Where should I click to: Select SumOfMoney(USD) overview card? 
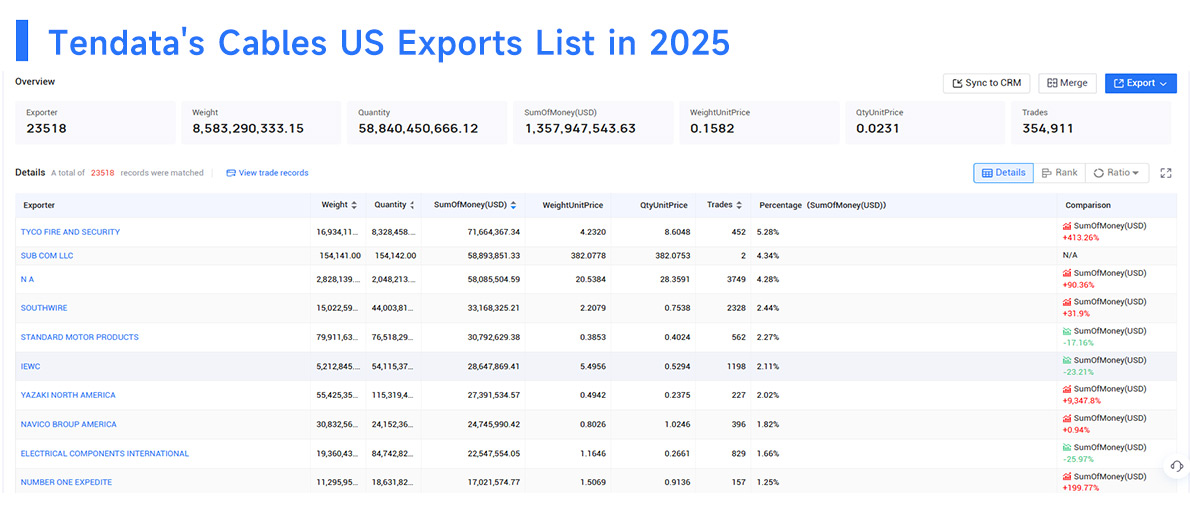[x=593, y=122]
